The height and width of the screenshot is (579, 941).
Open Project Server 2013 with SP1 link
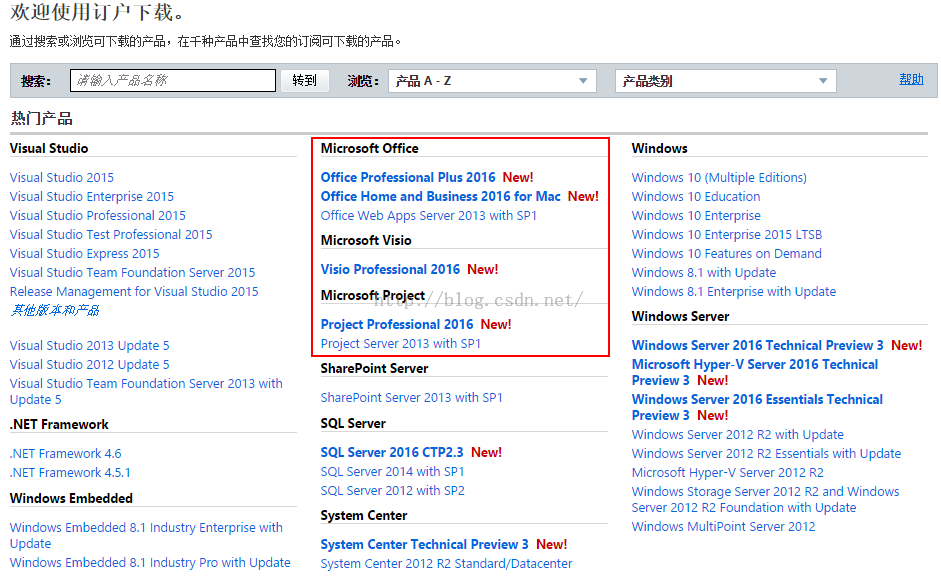(x=400, y=344)
